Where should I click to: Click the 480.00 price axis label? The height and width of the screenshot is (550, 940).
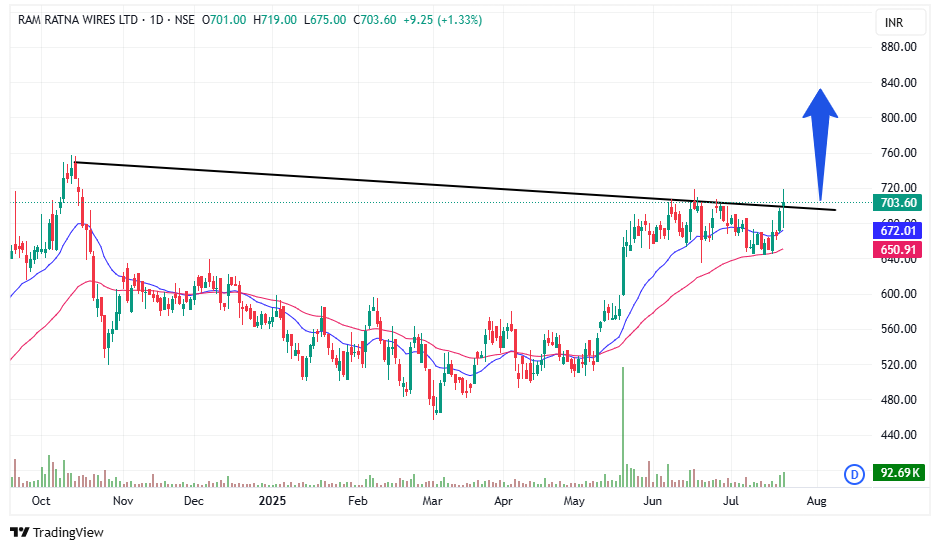click(x=899, y=399)
